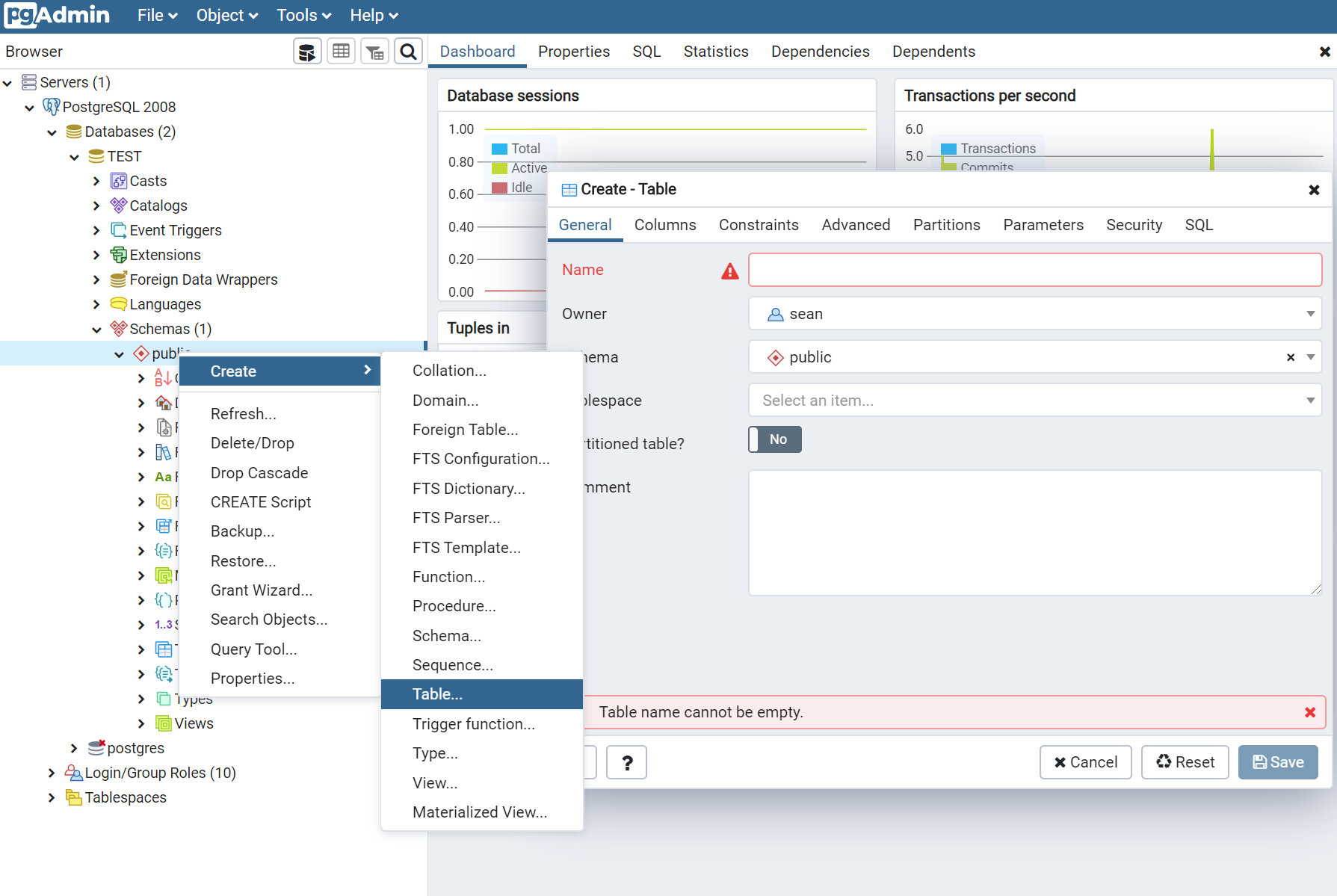The width and height of the screenshot is (1337, 896).
Task: Click the Foreign Data Wrappers icon
Action: point(118,279)
